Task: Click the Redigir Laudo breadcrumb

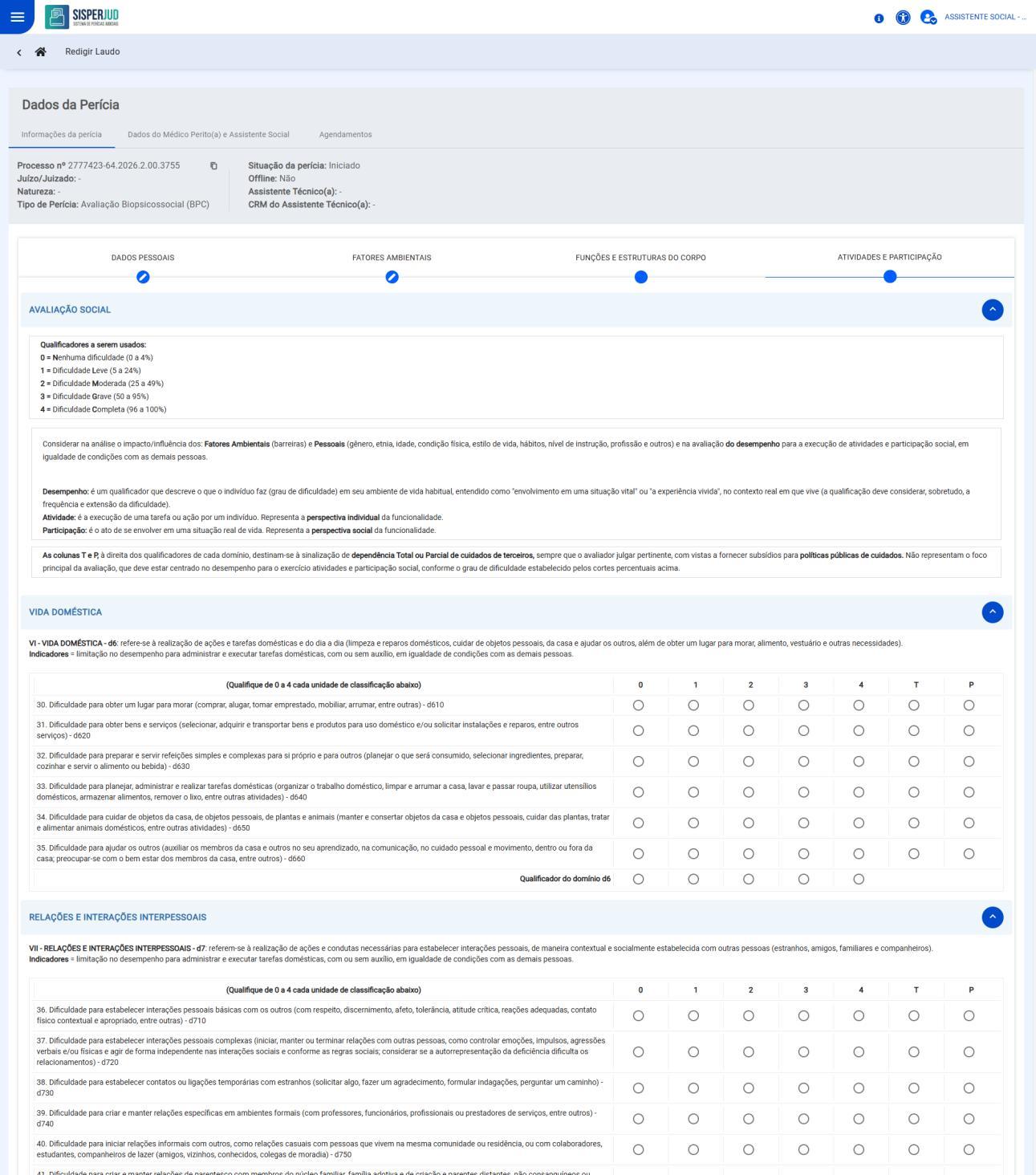Action: (x=92, y=51)
